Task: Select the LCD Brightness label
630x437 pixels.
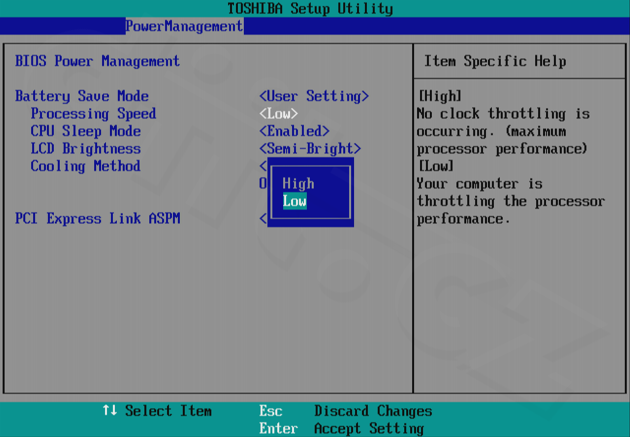Action: 86,149
